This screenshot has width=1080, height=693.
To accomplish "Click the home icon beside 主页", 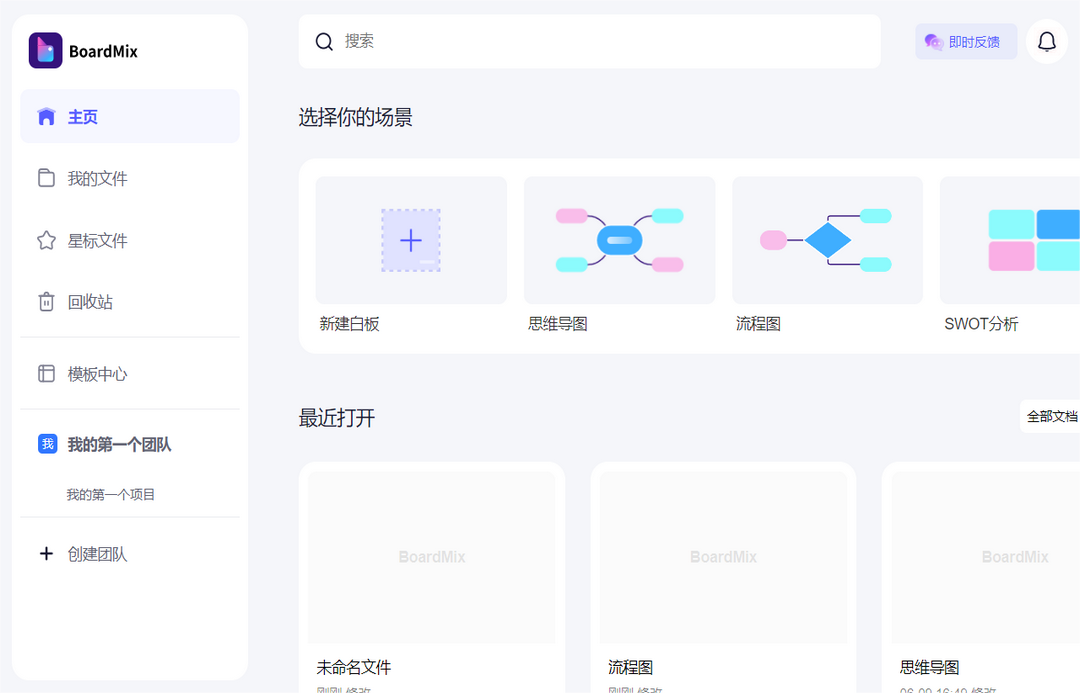I will pos(46,116).
